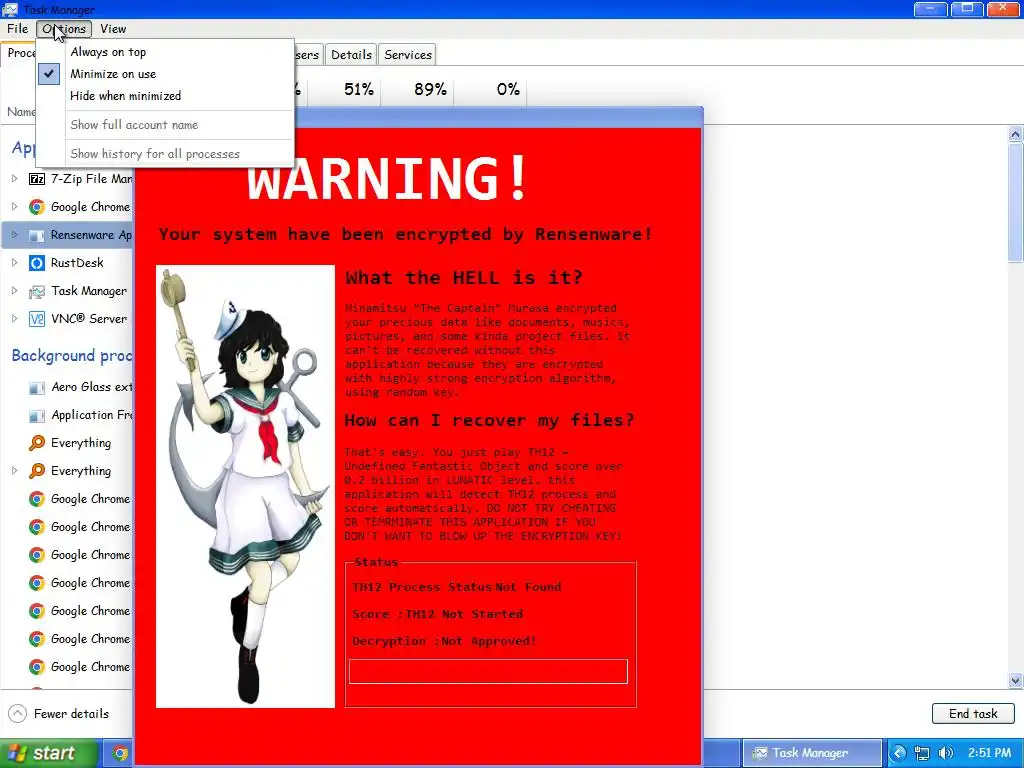Expand the Google Chrome app row
This screenshot has width=1024, height=768.
tap(14, 207)
